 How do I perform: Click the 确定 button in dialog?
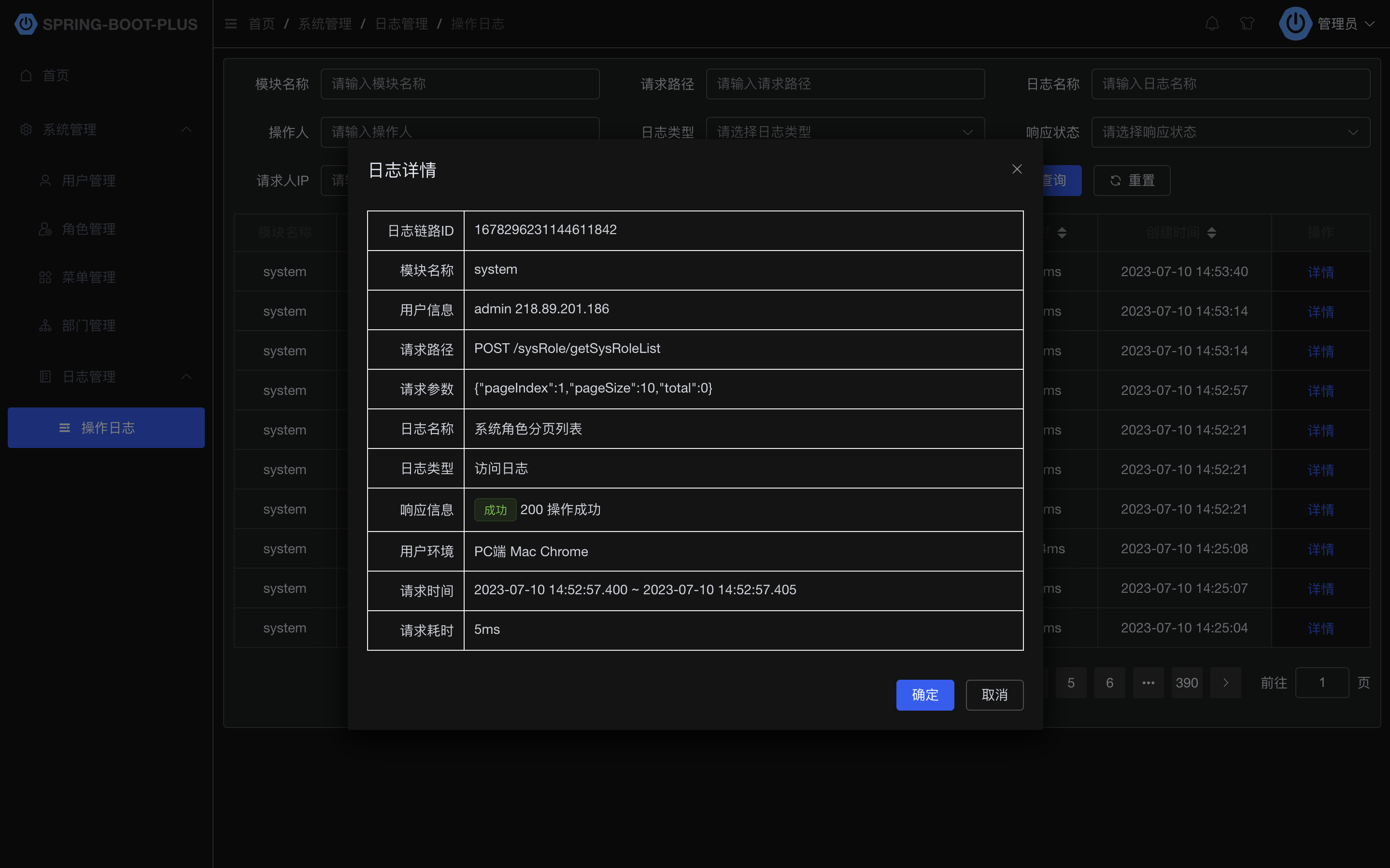[x=924, y=695]
